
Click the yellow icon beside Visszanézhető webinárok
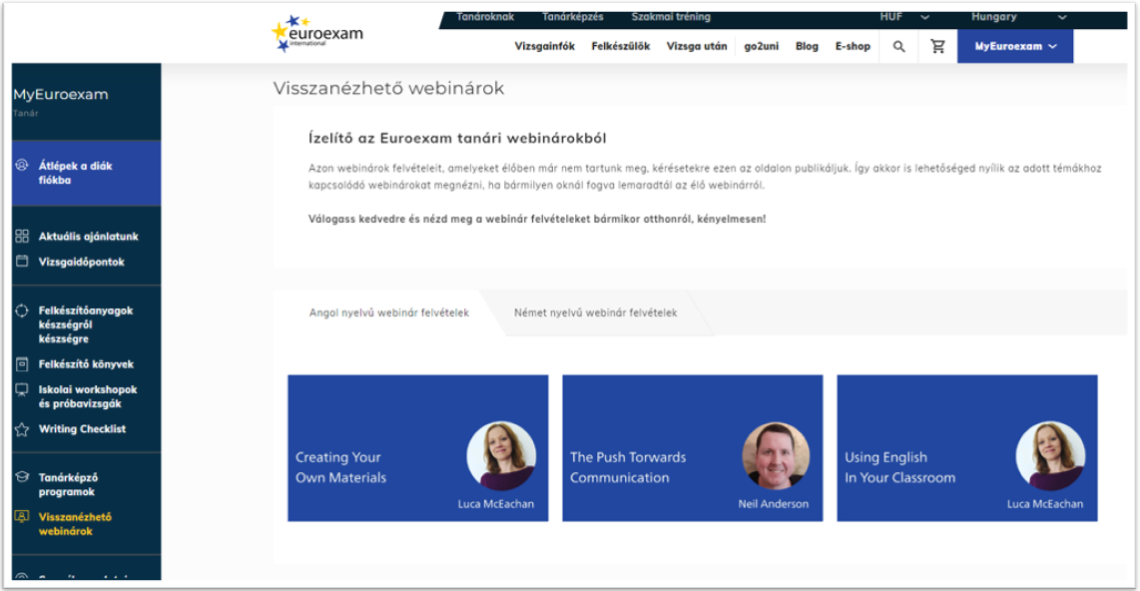coord(23,517)
